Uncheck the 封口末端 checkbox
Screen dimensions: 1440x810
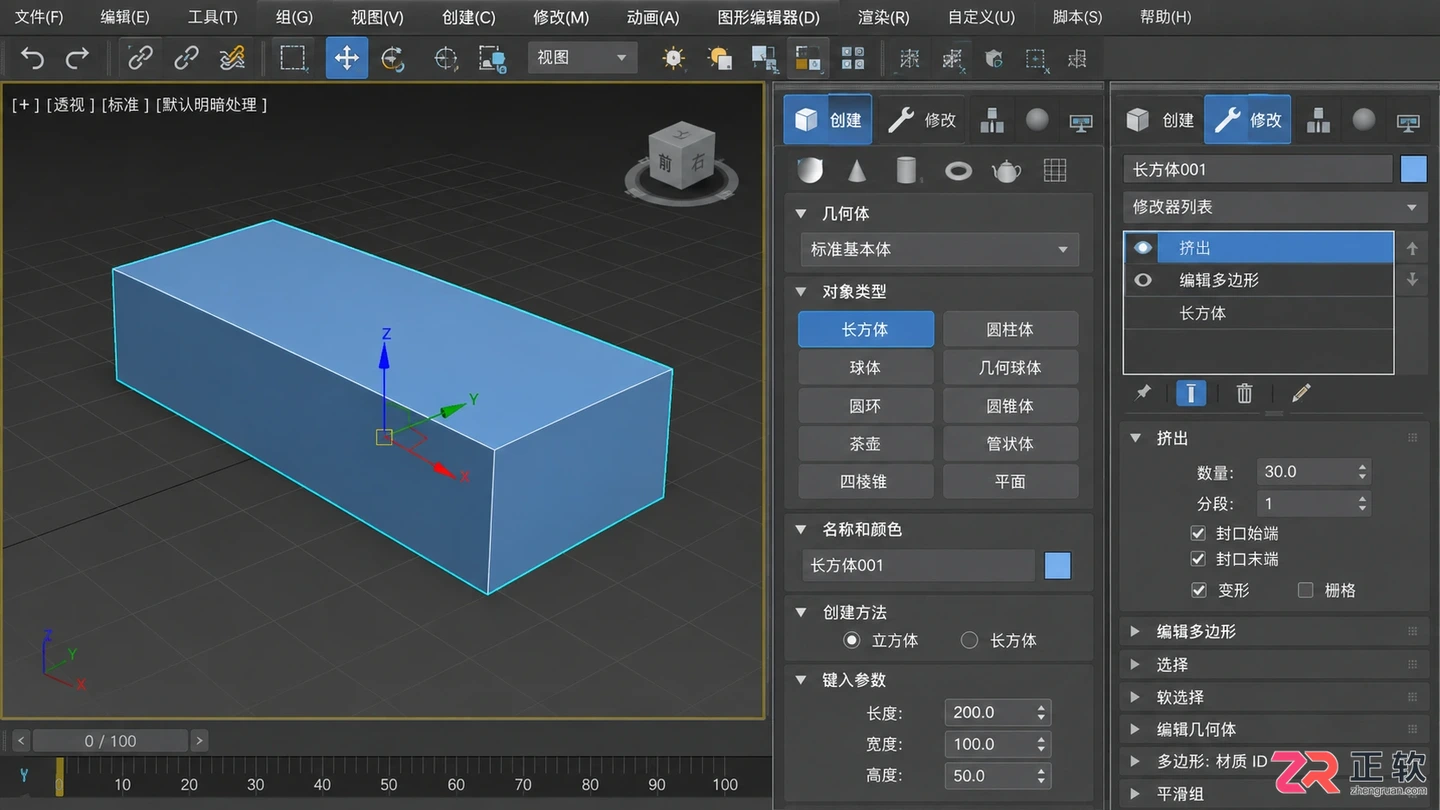(x=1198, y=559)
